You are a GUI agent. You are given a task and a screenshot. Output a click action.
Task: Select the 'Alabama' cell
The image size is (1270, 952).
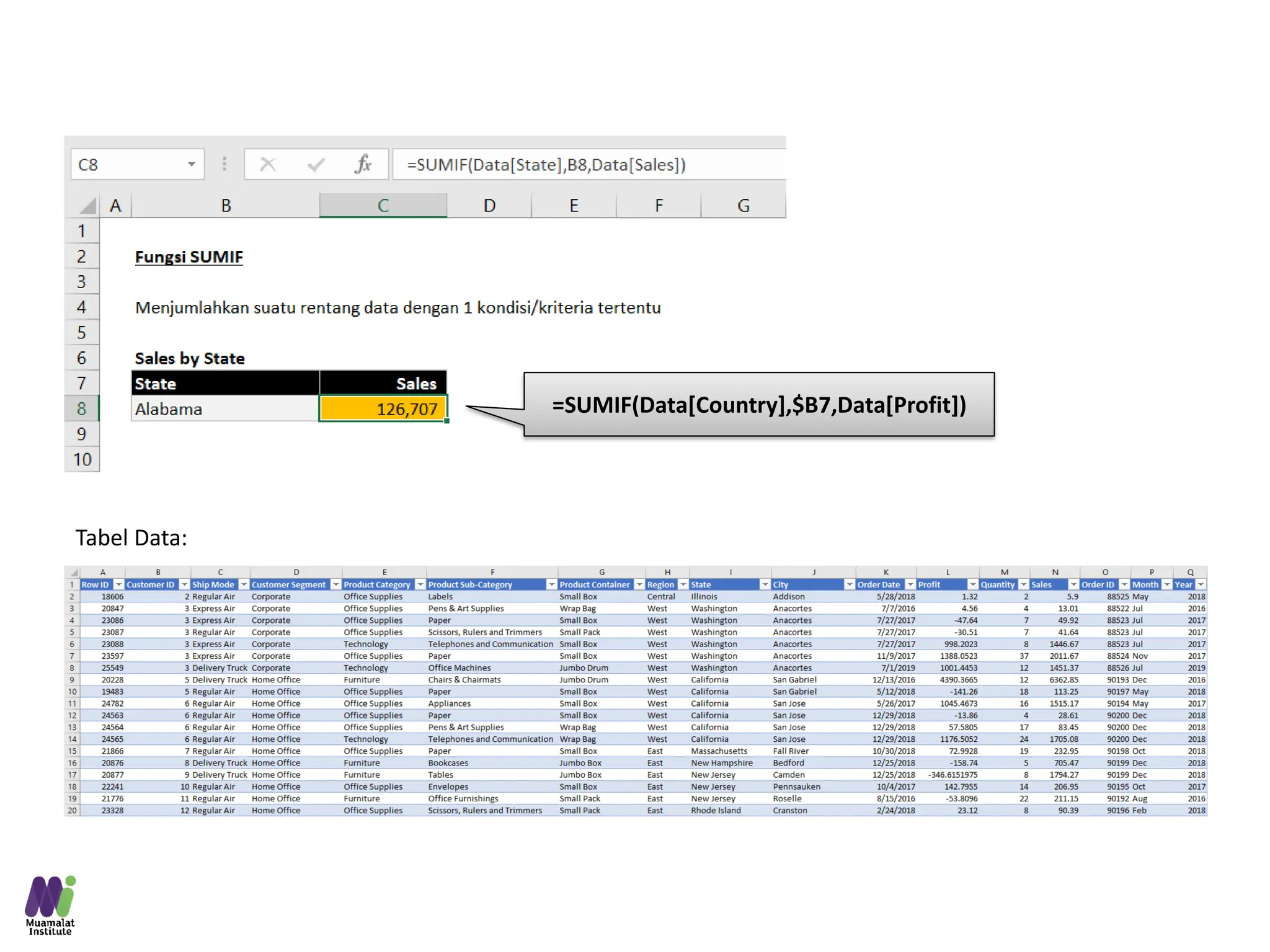tap(226, 409)
